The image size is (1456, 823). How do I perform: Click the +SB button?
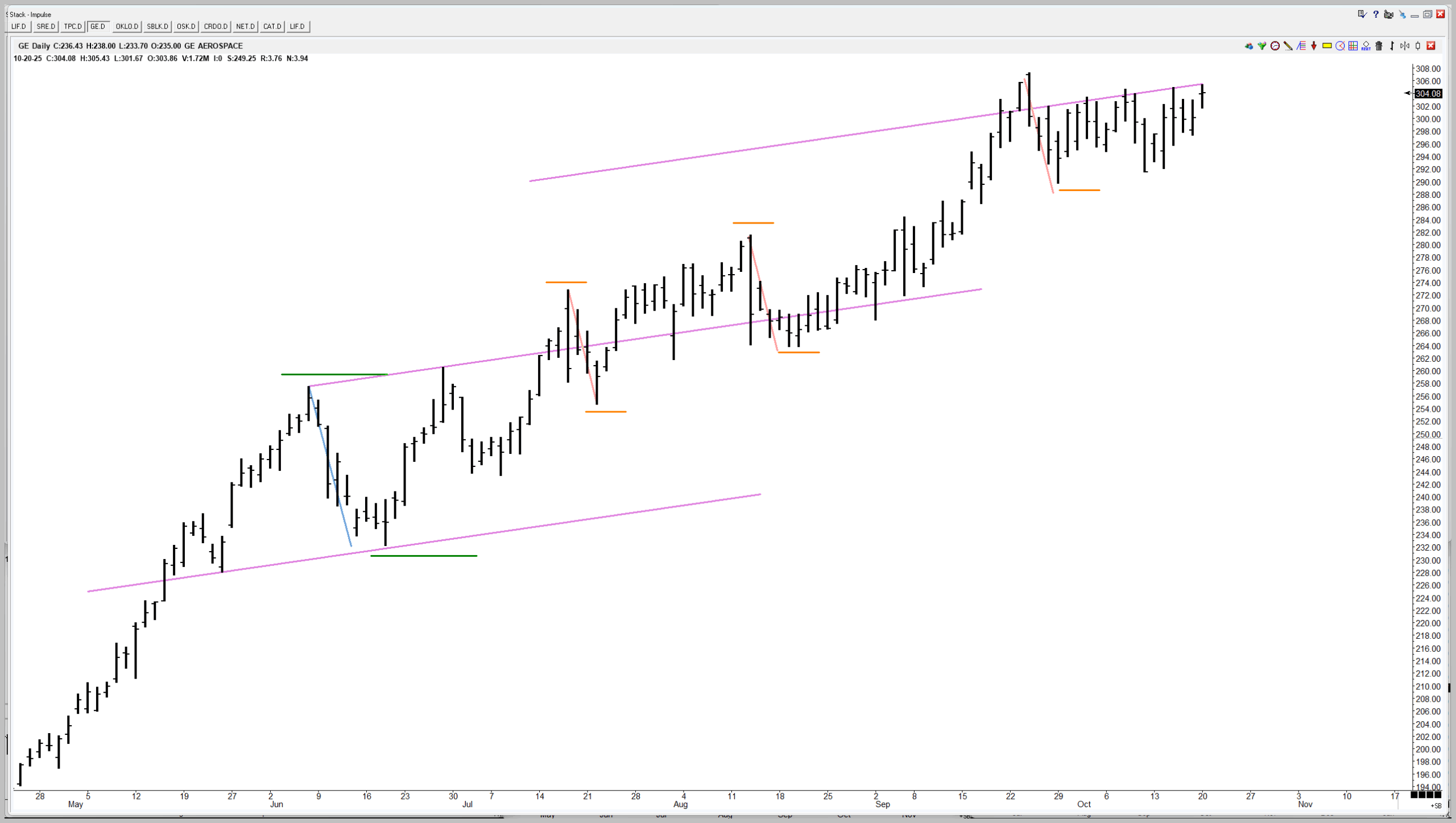[x=1436, y=805]
